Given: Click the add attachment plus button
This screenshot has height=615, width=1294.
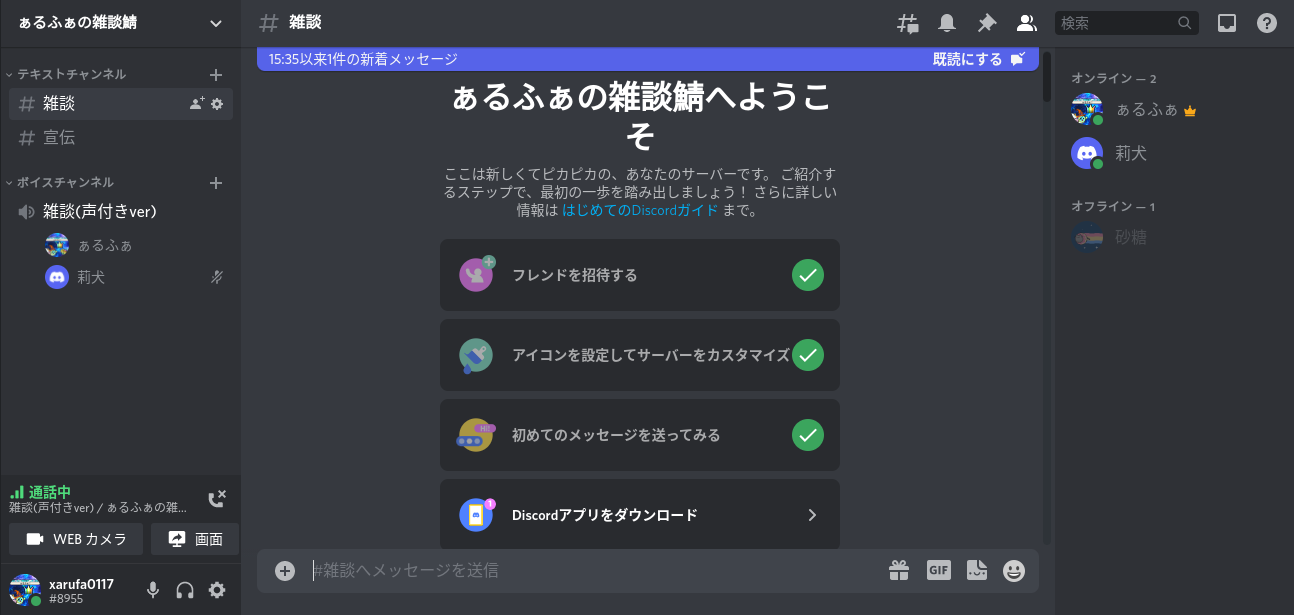Looking at the screenshot, I should pyautogui.click(x=285, y=571).
